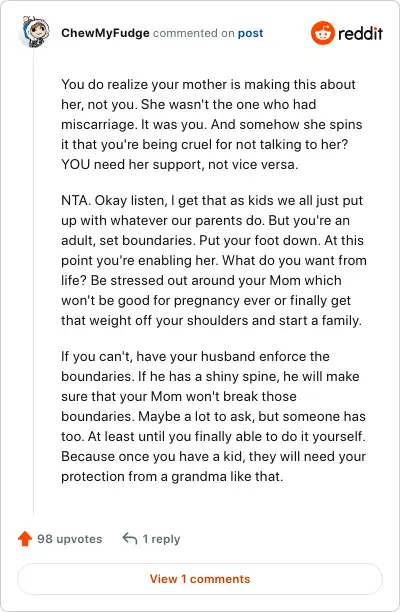Click the line beginning "Because once you have a kid"
The image size is (400, 612).
tap(213, 456)
